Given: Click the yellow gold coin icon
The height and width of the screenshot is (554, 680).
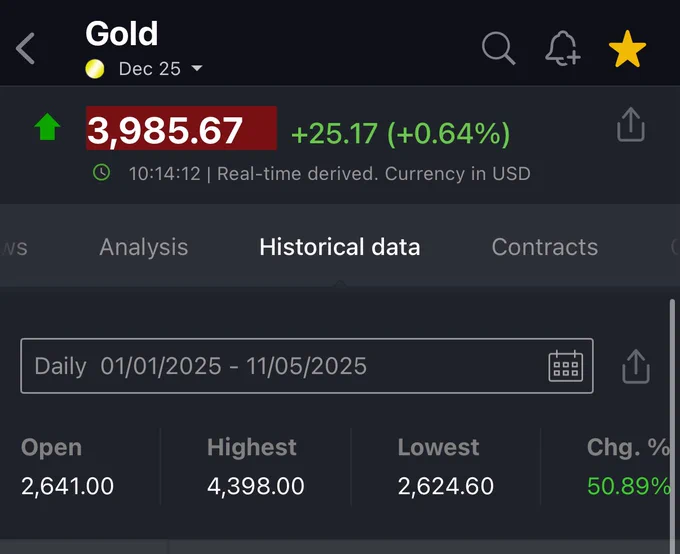Looking at the screenshot, I should pyautogui.click(x=95, y=69).
